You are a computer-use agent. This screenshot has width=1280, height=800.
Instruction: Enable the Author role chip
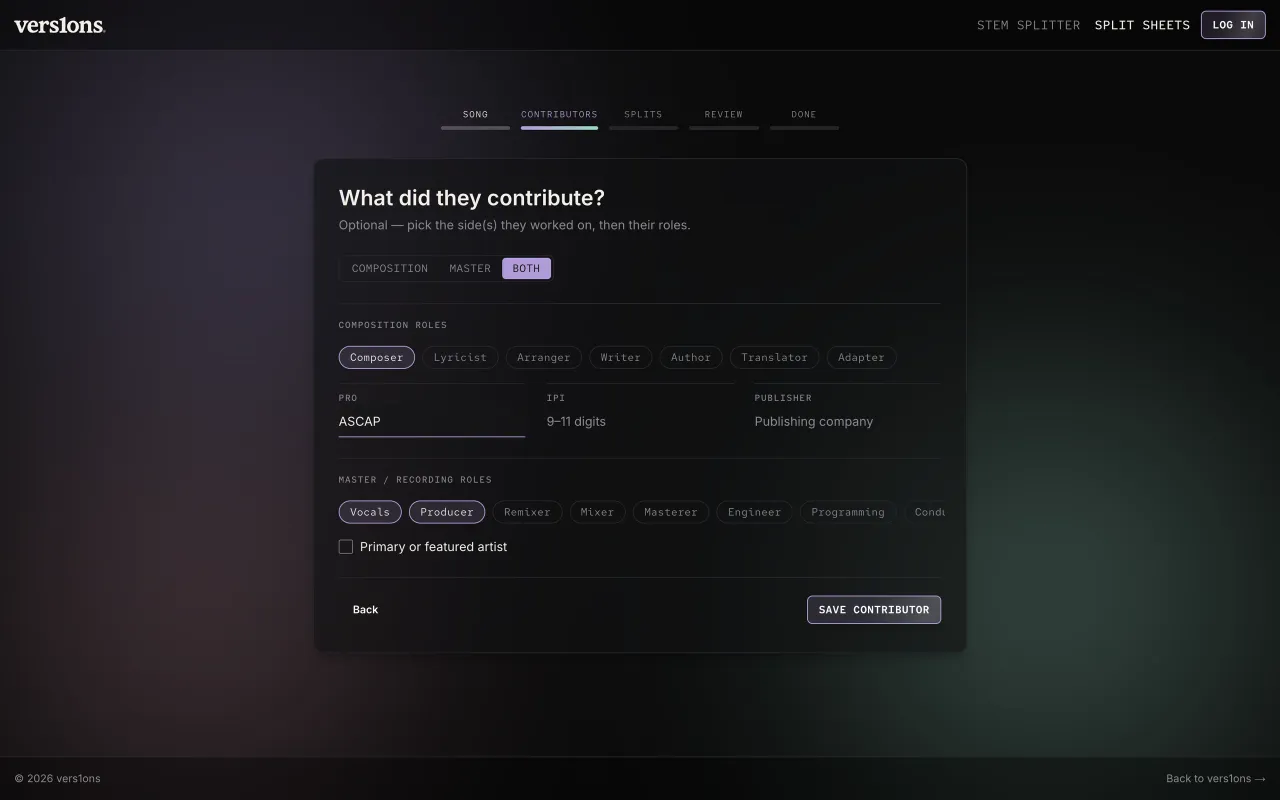pos(691,357)
